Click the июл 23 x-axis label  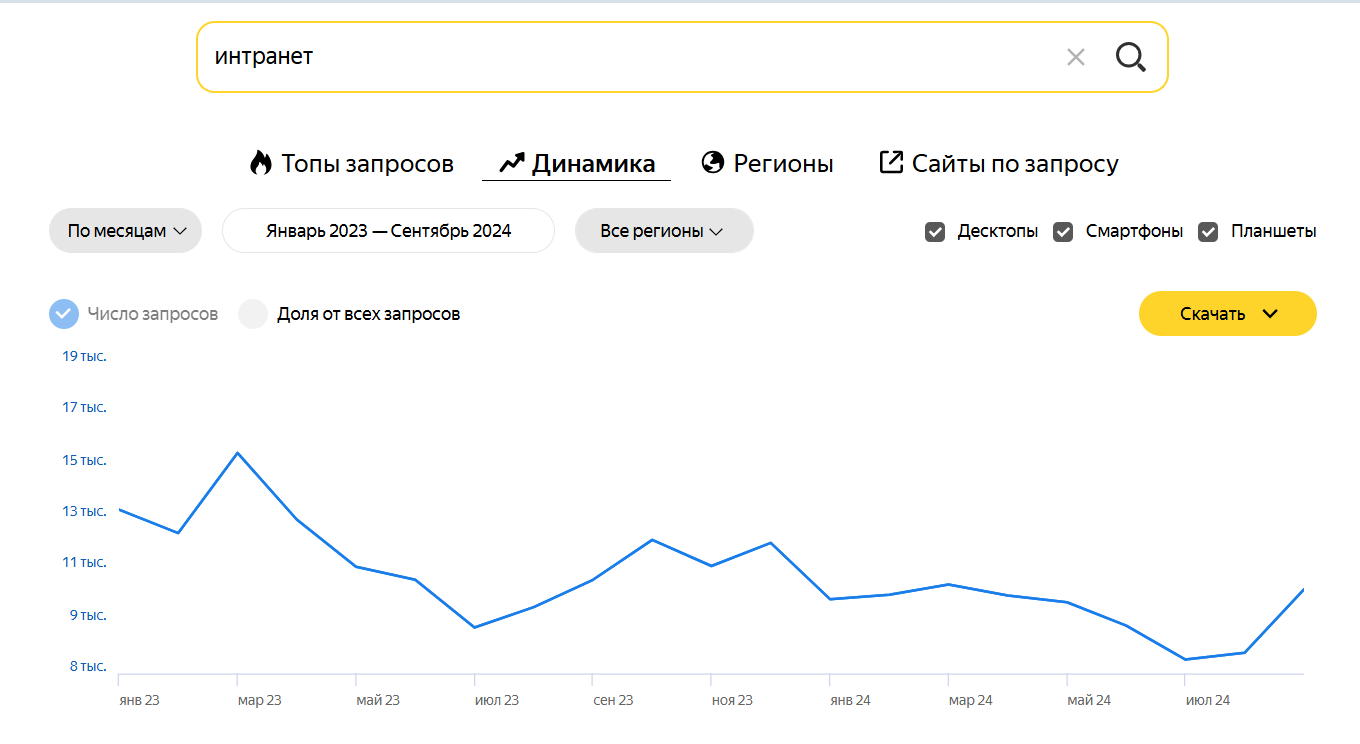[x=496, y=700]
